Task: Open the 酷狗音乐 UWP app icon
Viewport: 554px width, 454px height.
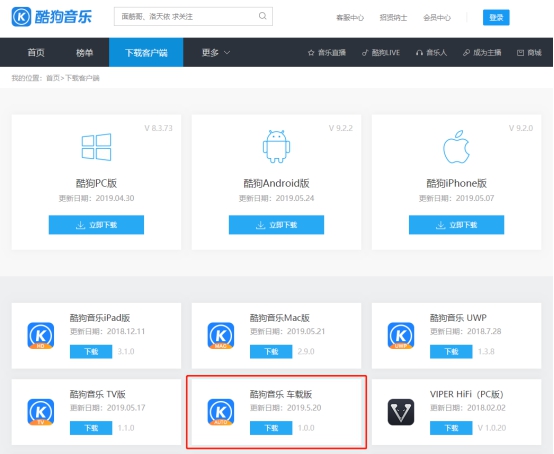Action: click(x=401, y=336)
